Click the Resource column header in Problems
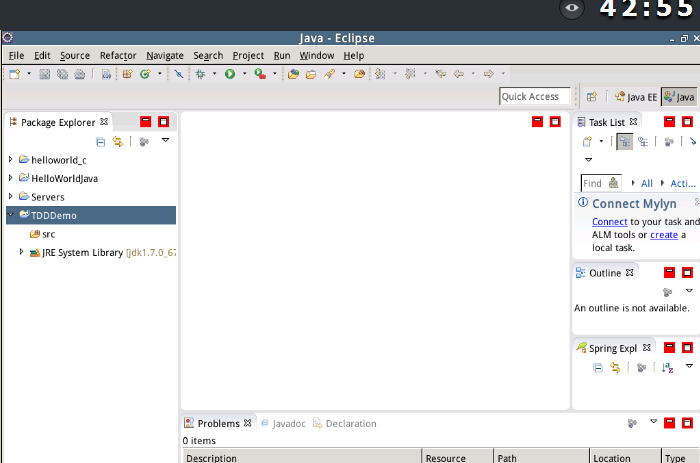The image size is (700, 463). pyautogui.click(x=458, y=457)
